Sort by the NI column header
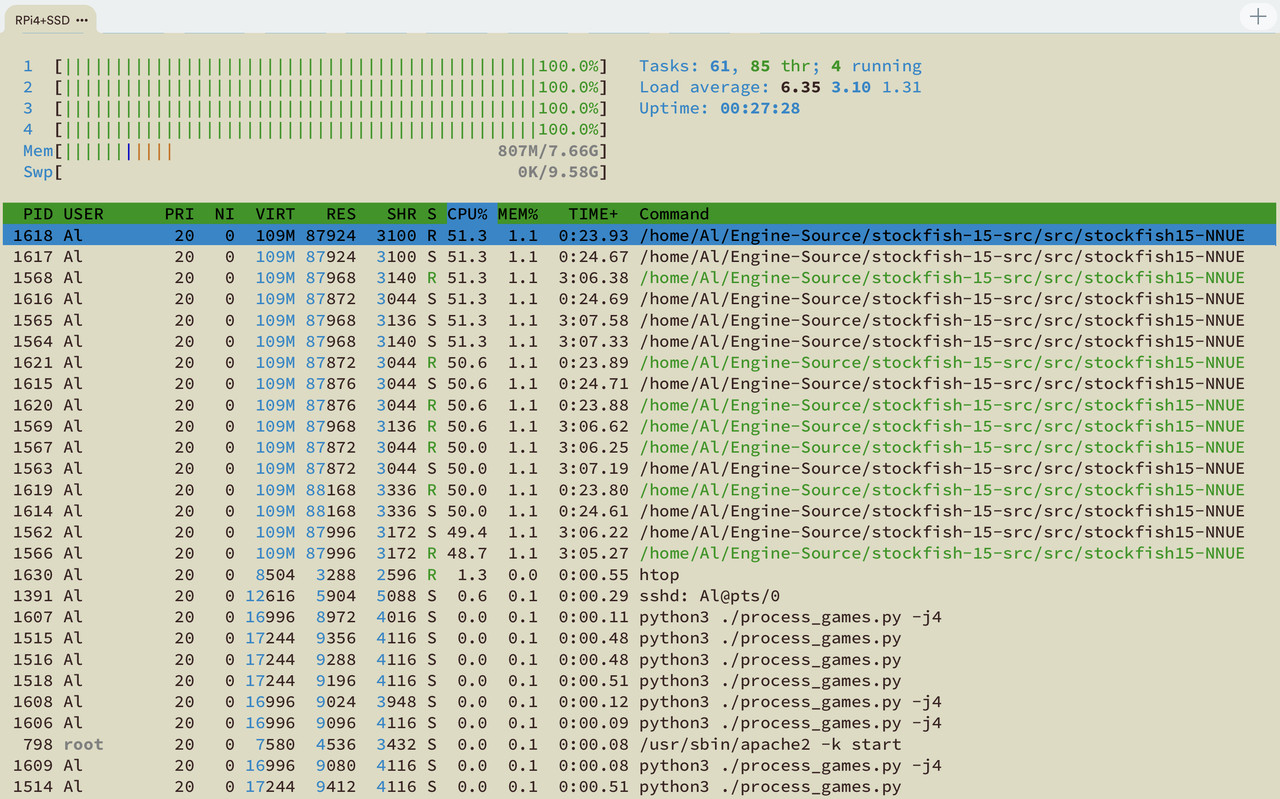The image size is (1280, 799). tap(224, 214)
